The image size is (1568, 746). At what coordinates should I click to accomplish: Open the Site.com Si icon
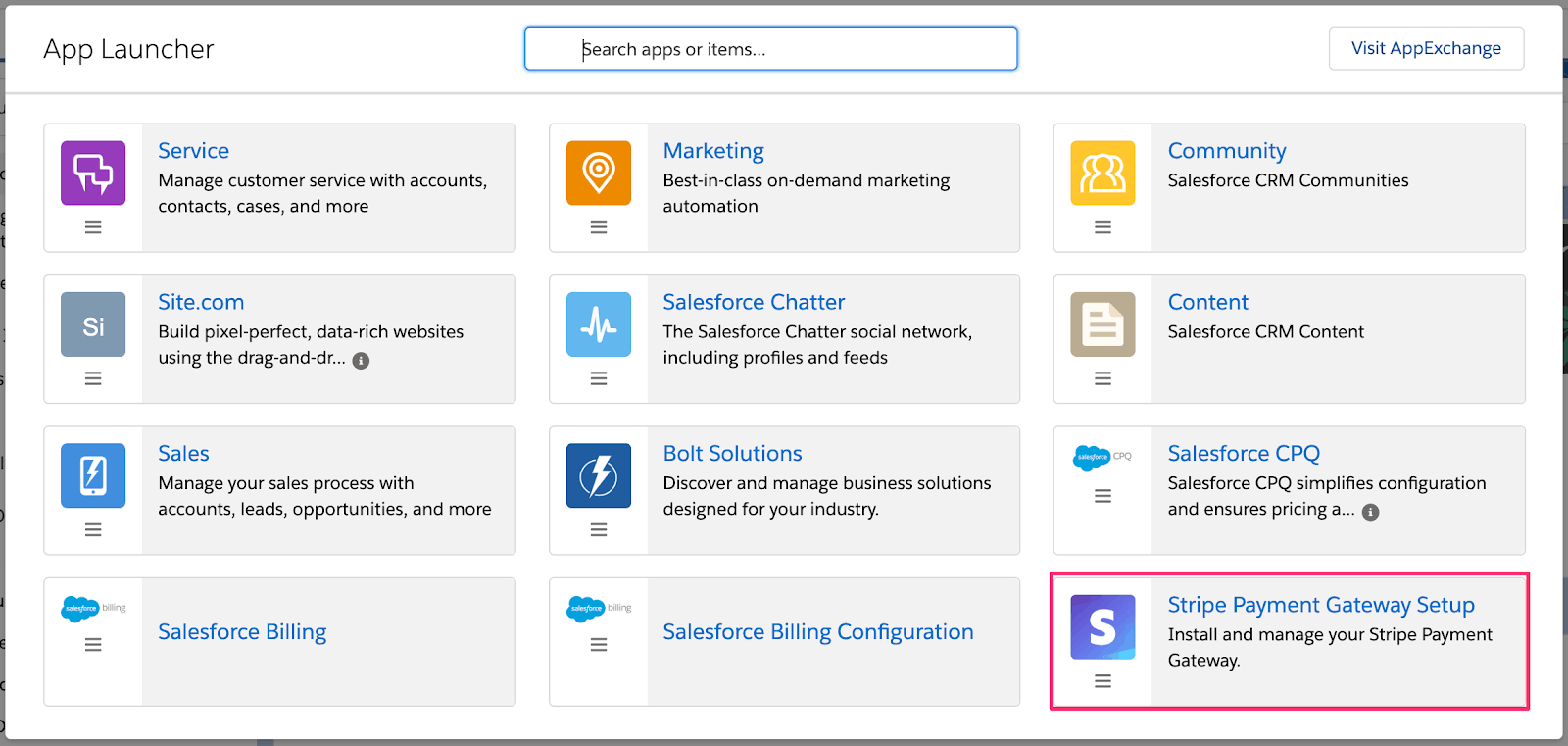[x=93, y=324]
